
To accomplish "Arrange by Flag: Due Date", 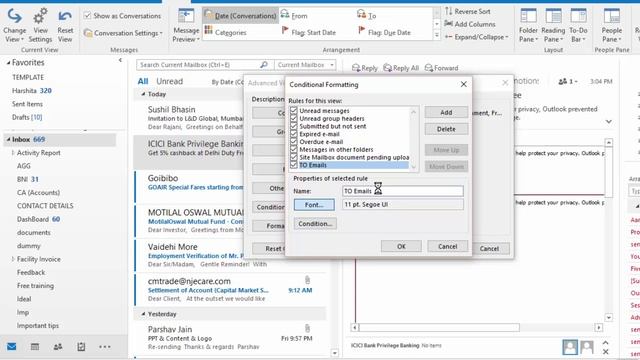I will pos(384,32).
